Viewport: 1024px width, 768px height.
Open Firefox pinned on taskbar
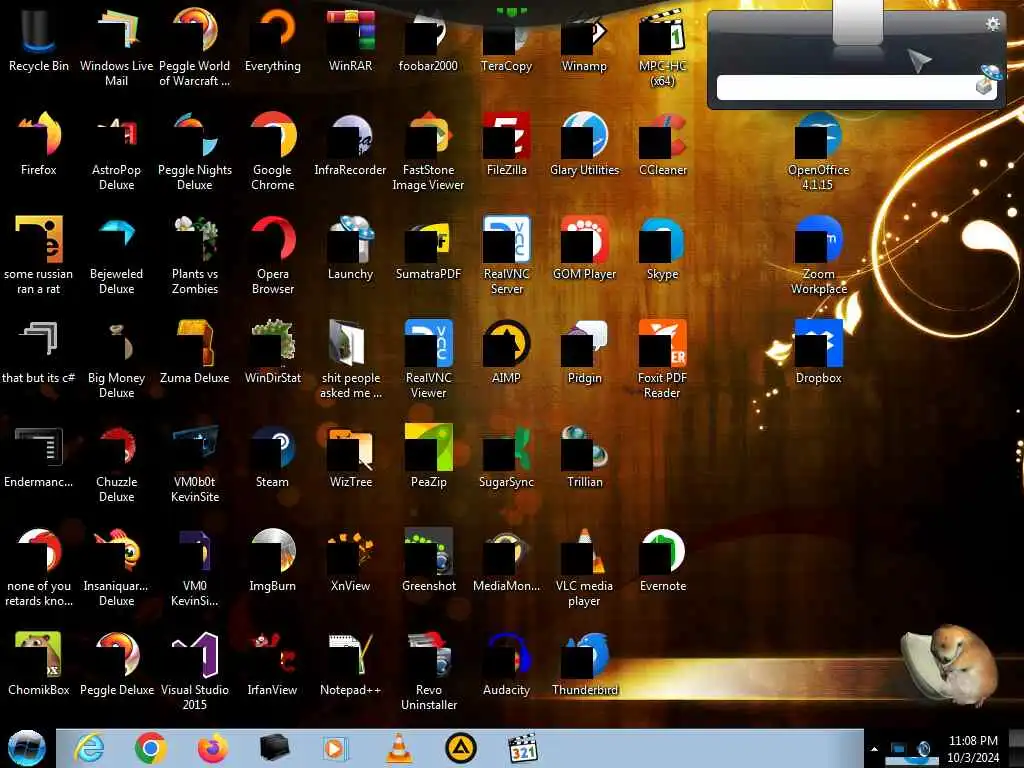pos(213,748)
